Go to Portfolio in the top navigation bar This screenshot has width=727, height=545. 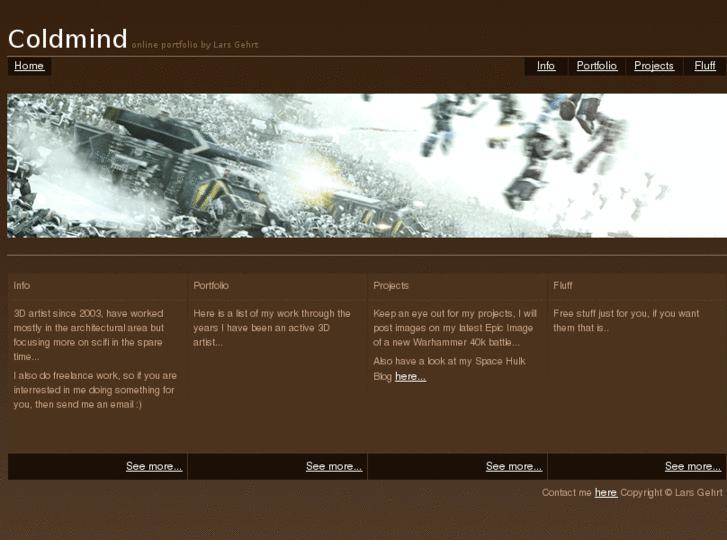click(597, 66)
